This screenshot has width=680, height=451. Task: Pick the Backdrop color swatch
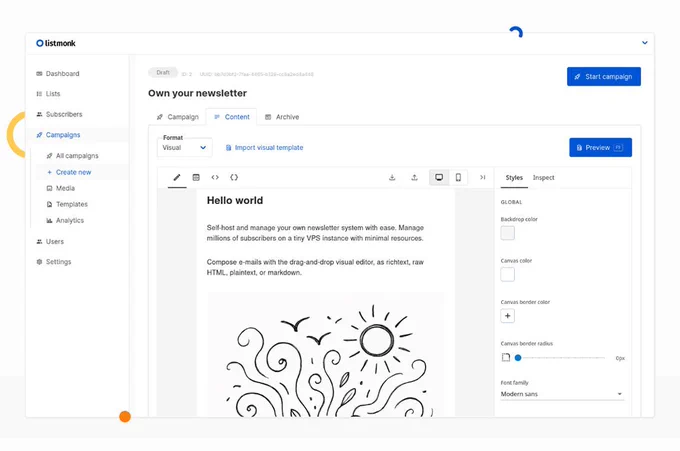click(508, 233)
